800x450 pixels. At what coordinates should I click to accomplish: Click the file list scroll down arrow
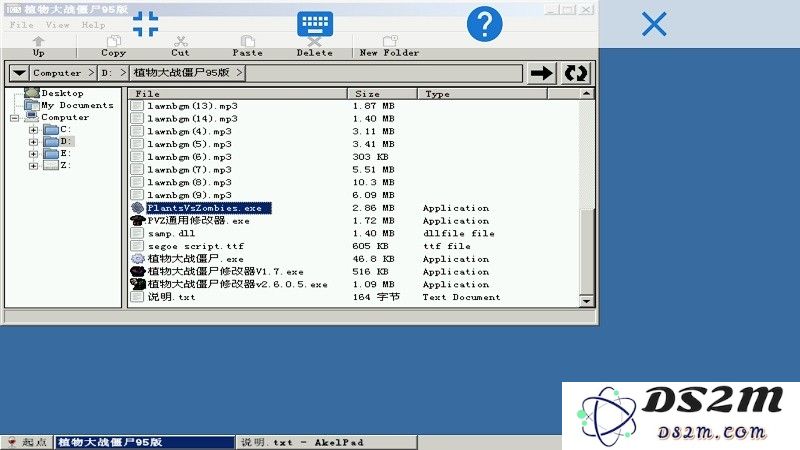tap(586, 301)
